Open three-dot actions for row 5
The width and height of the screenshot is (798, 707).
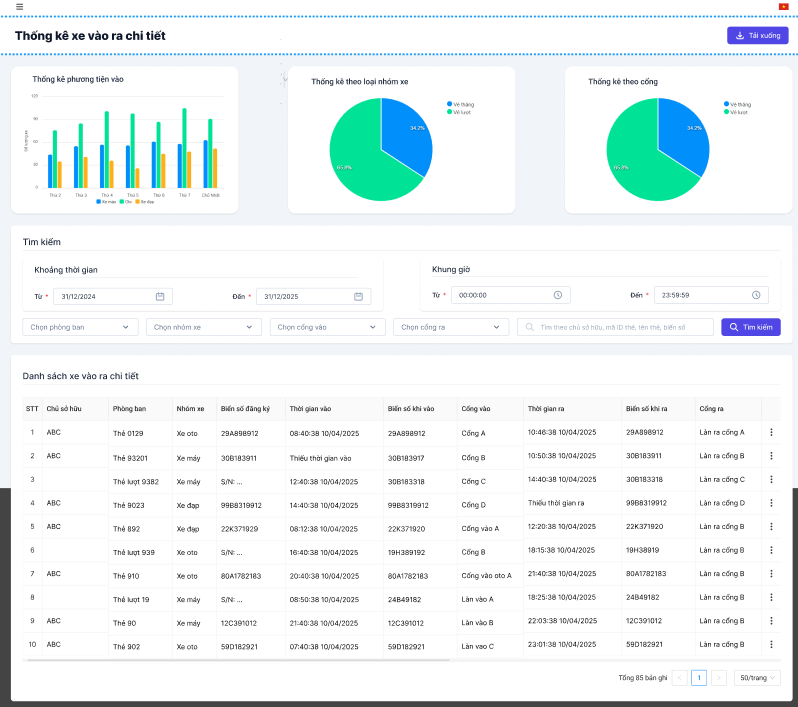(772, 526)
